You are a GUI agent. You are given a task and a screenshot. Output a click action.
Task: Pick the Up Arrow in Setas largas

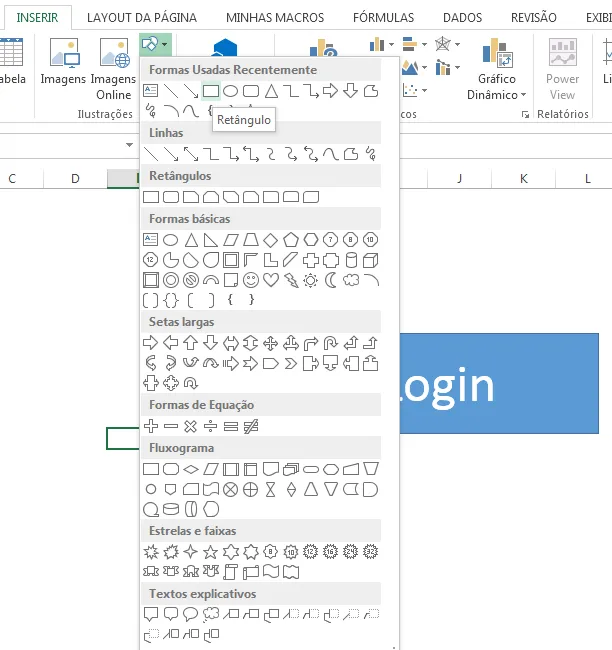click(190, 343)
